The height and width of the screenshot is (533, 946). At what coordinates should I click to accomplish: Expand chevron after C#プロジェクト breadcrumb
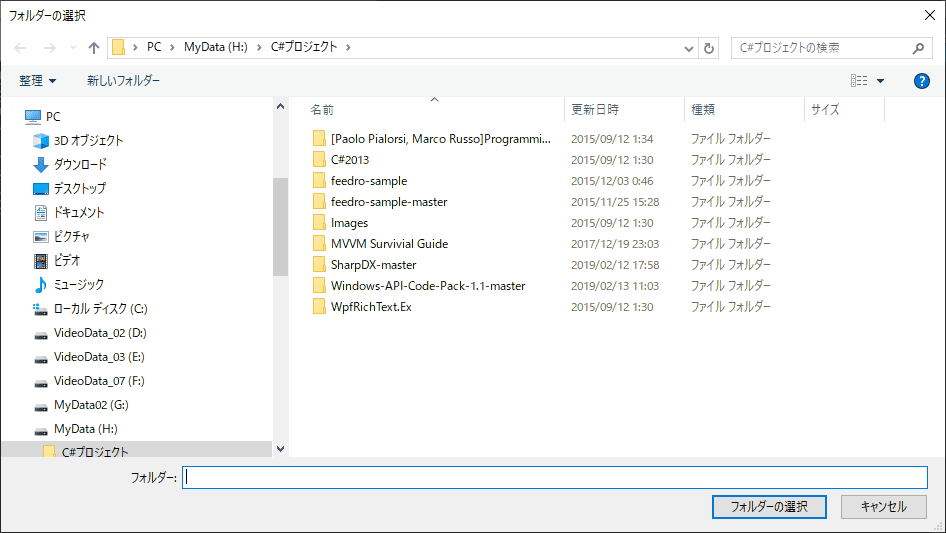click(x=348, y=48)
